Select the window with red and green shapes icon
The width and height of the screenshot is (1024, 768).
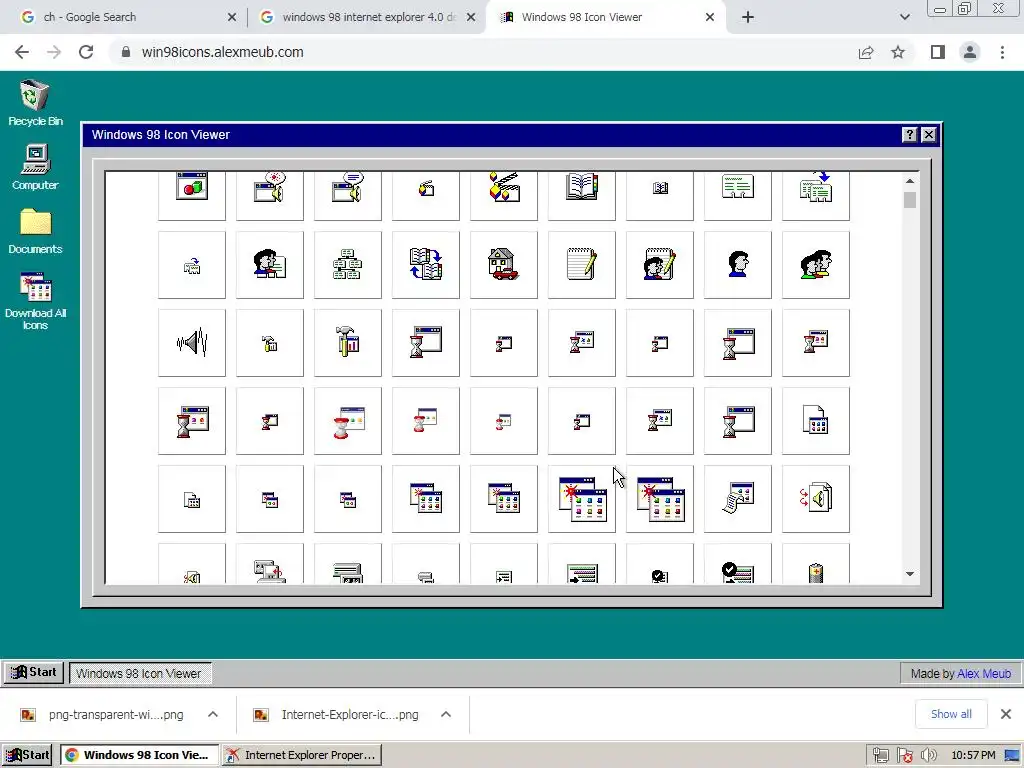(191, 195)
